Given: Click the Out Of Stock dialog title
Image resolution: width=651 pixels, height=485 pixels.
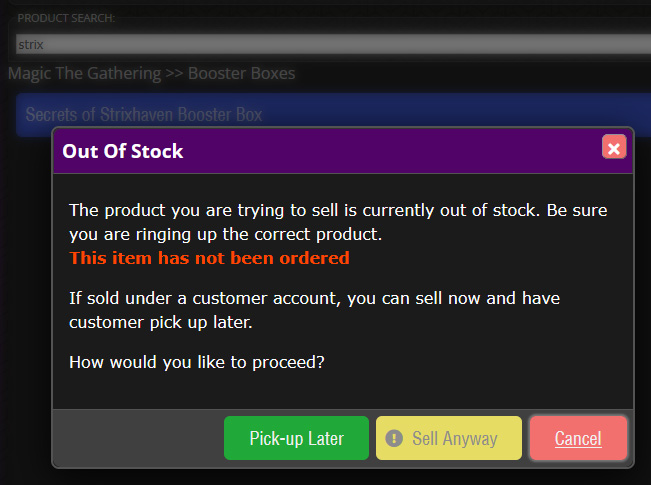Looking at the screenshot, I should click(123, 151).
